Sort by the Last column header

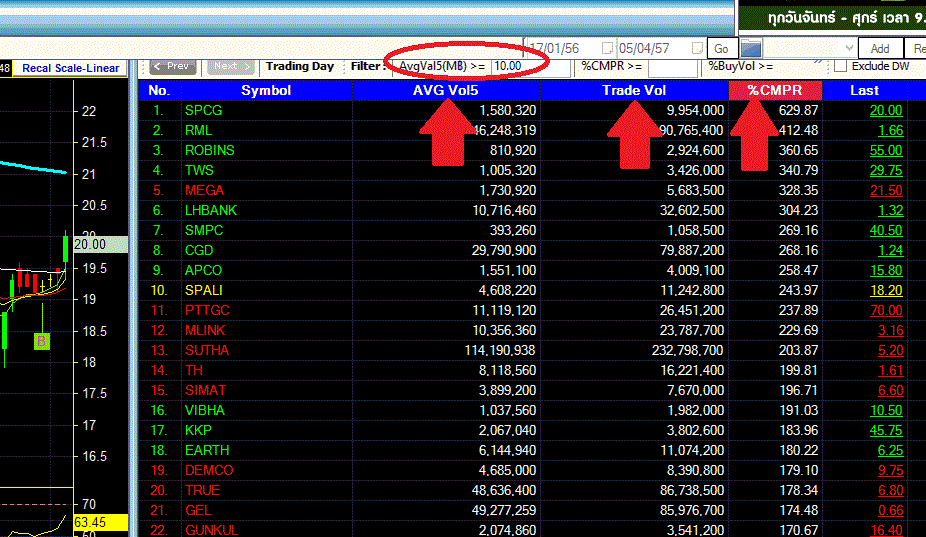point(864,90)
